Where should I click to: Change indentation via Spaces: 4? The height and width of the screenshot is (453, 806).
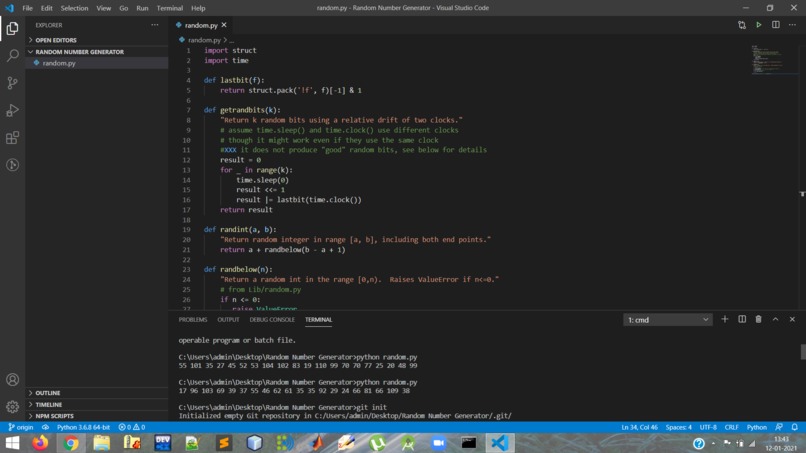(679, 427)
